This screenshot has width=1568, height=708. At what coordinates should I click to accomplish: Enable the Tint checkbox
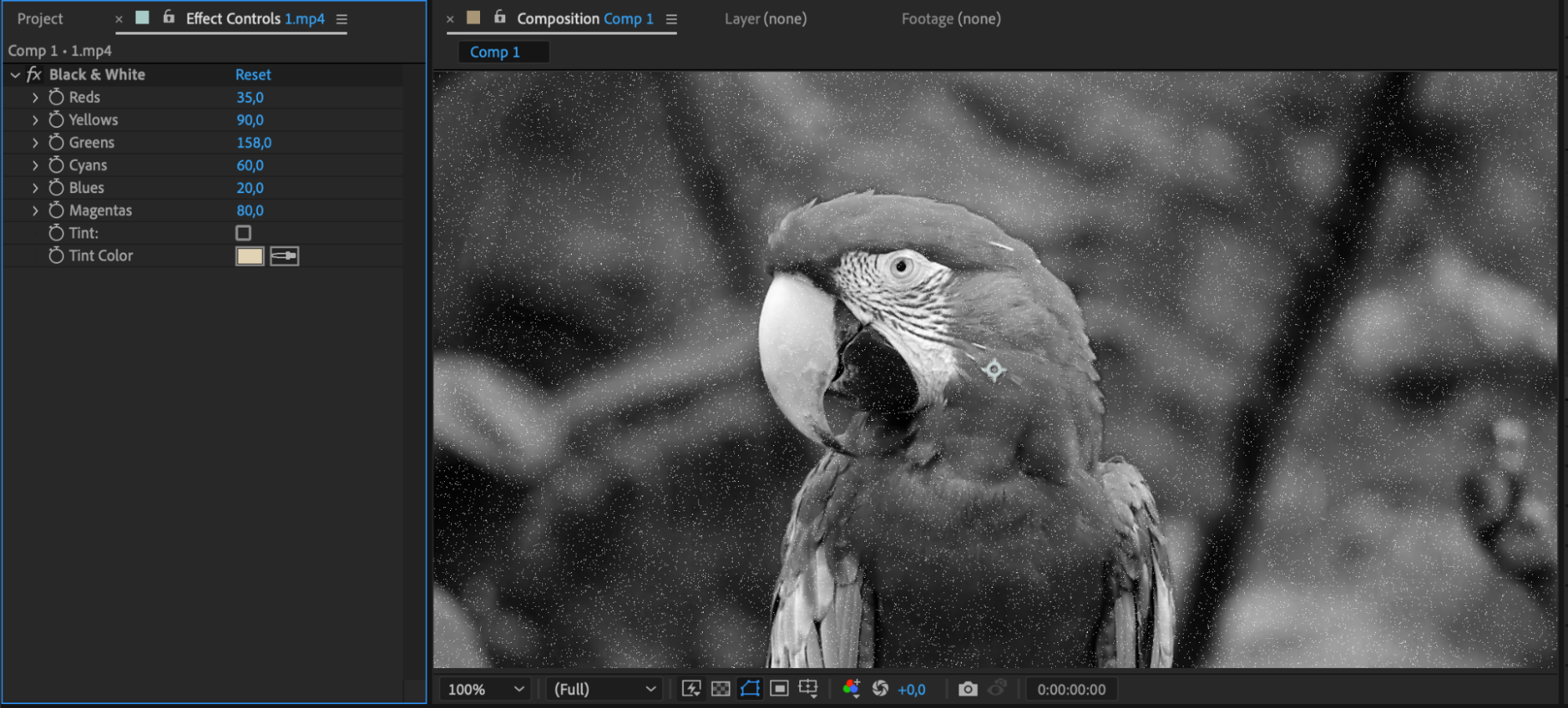(243, 233)
